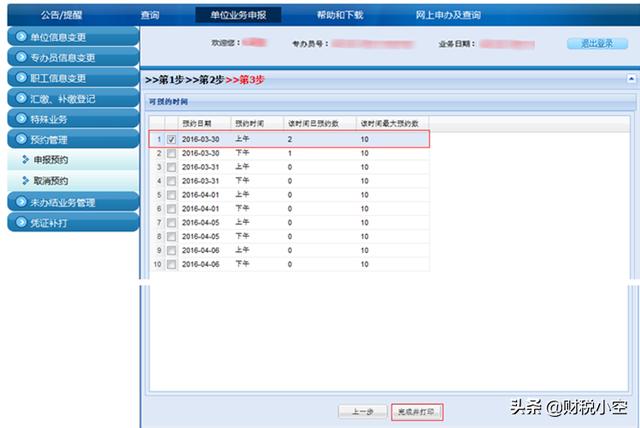Click the circle icon on 特殊业务
640x428 pixels.
pyautogui.click(x=21, y=118)
